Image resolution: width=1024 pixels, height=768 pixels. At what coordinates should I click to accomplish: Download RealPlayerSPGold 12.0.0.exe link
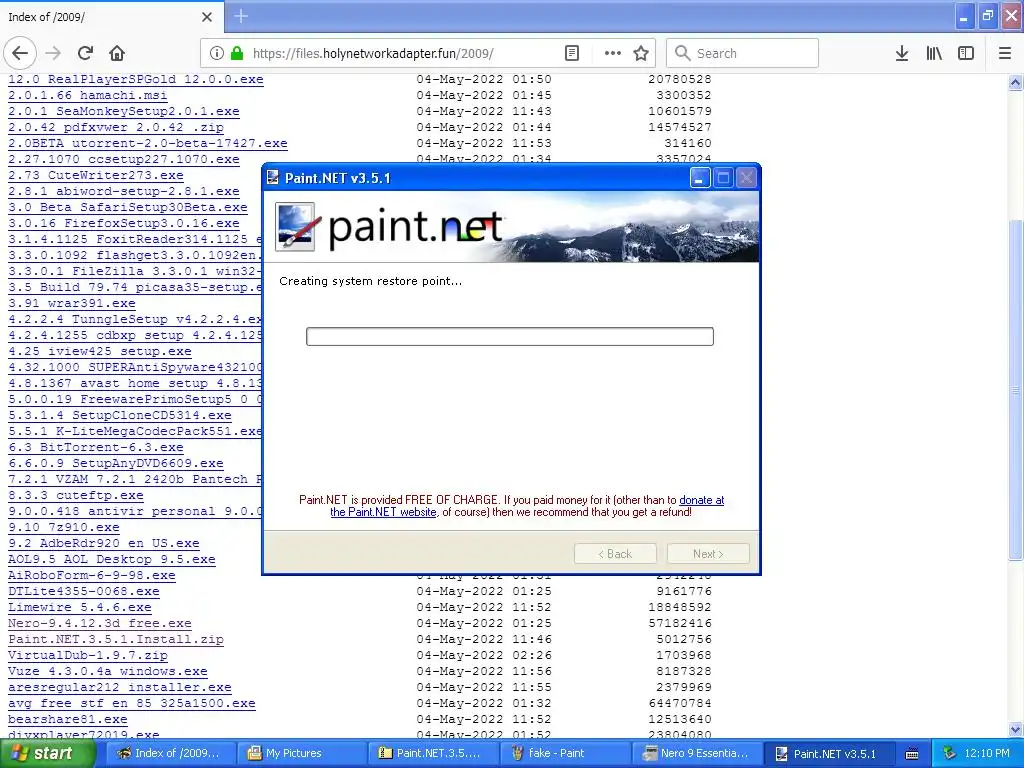[x=136, y=80]
